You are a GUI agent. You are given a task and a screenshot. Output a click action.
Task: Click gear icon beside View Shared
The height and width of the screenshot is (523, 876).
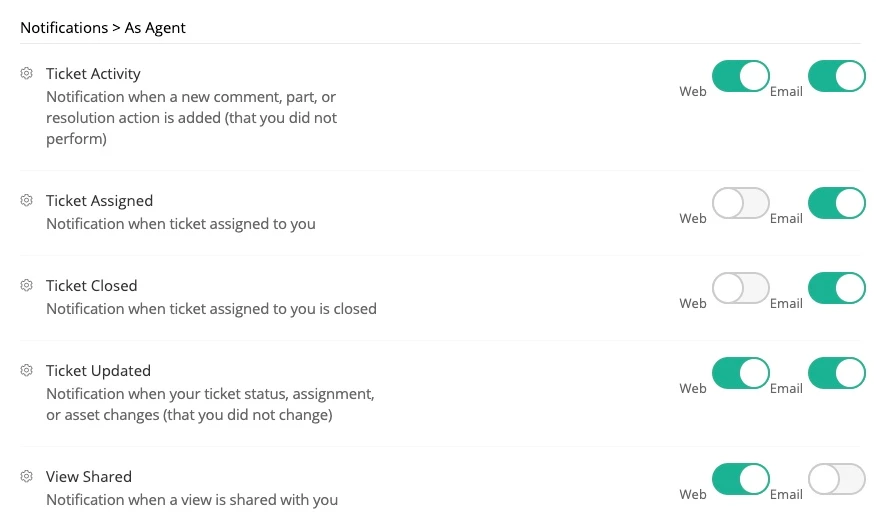coord(27,477)
